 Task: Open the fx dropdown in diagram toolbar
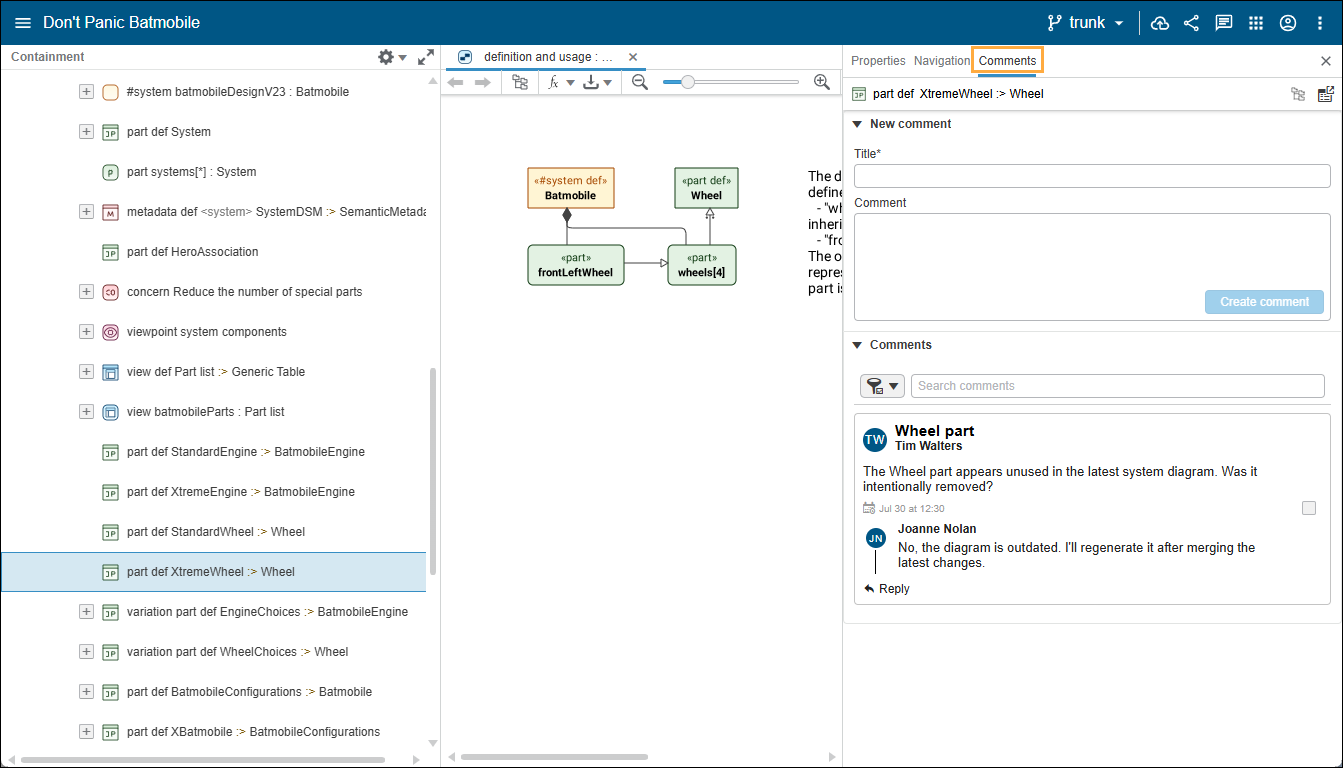(x=561, y=82)
